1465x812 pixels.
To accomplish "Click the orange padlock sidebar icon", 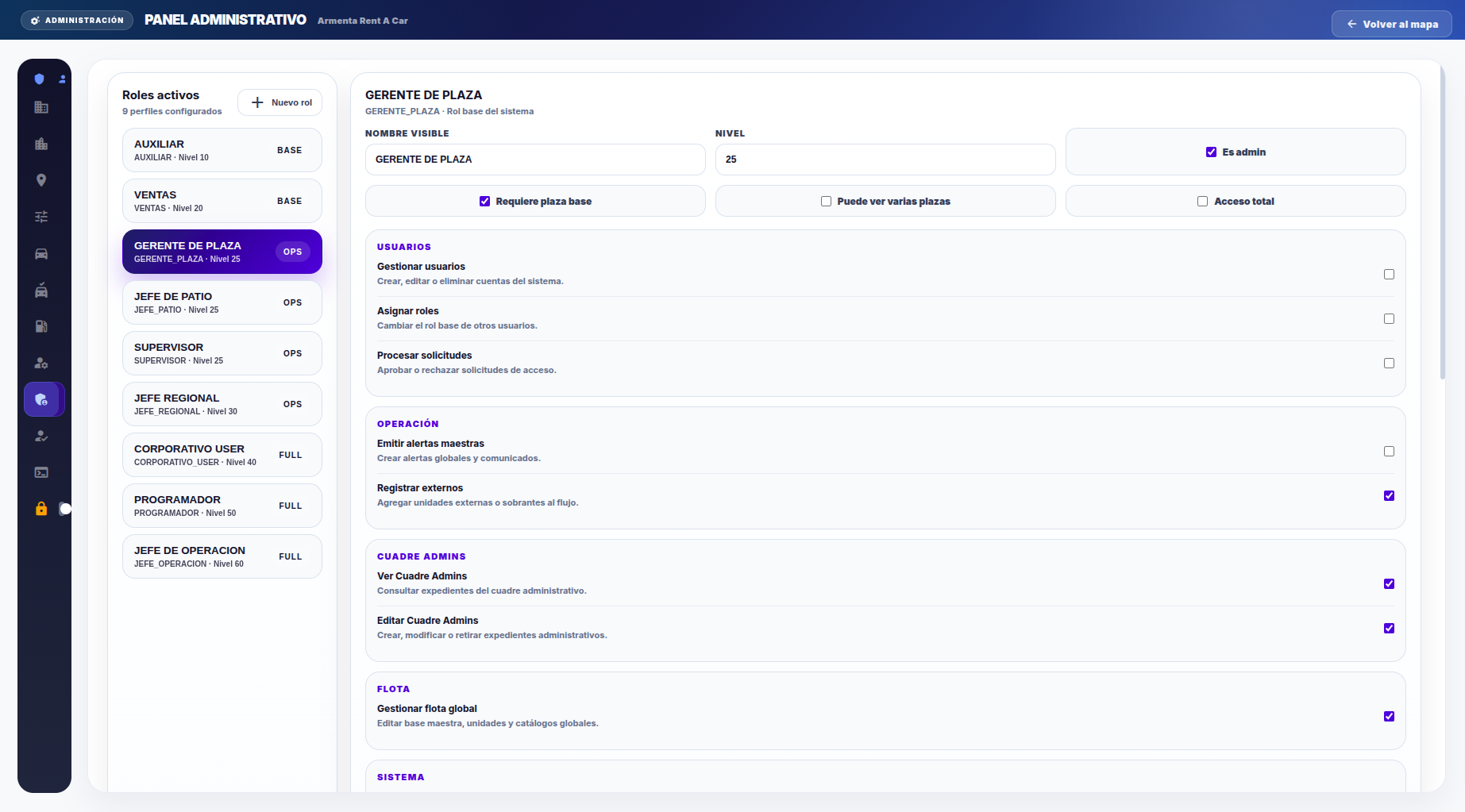I will coord(41,509).
